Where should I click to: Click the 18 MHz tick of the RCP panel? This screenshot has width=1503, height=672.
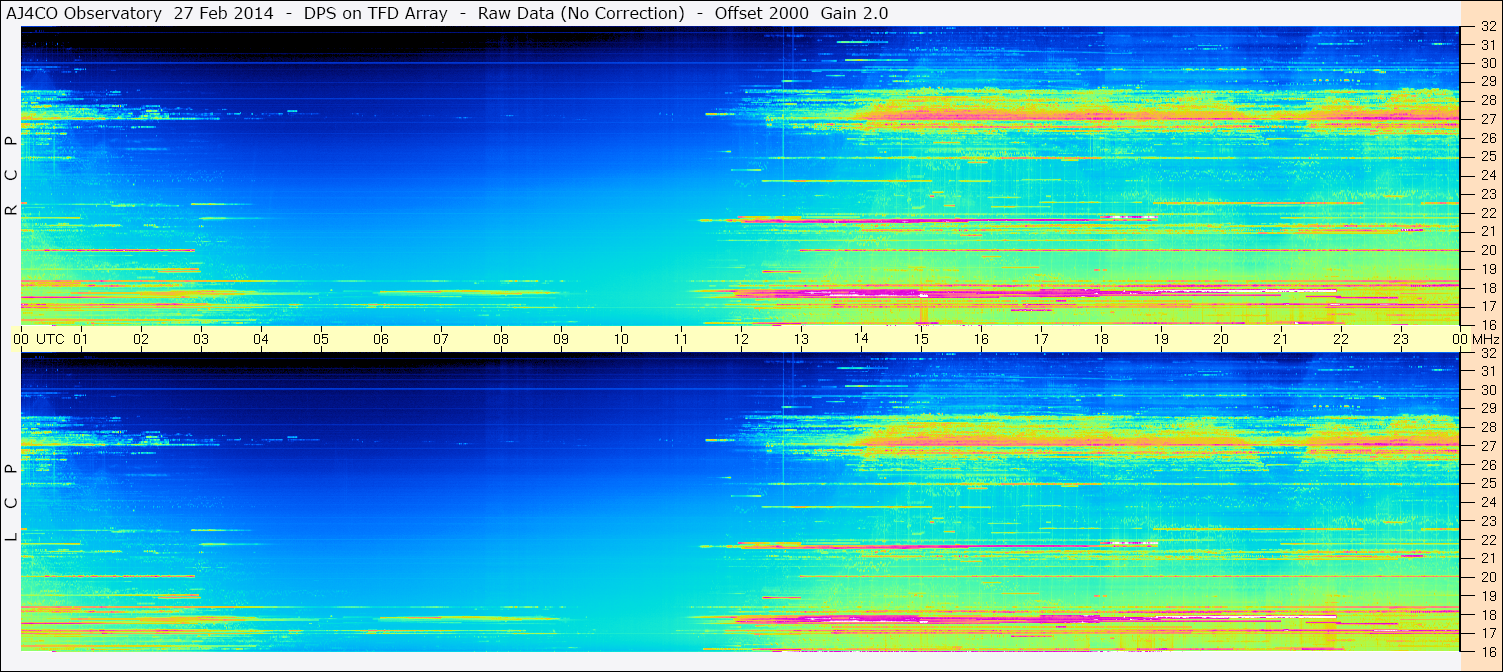1488,288
